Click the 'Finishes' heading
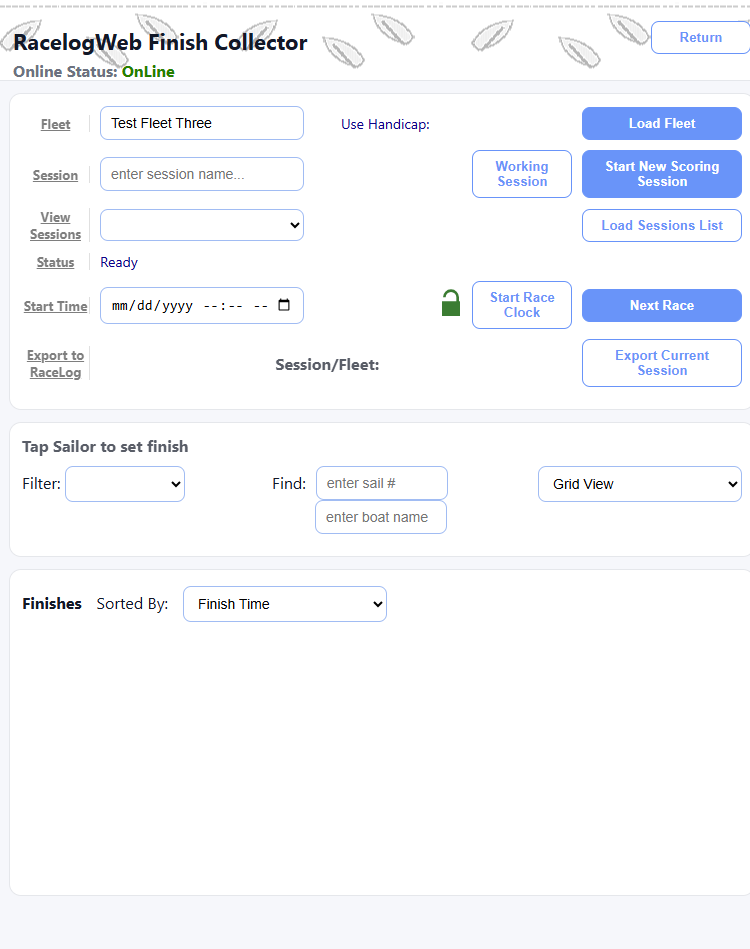This screenshot has width=750, height=949. tap(52, 603)
